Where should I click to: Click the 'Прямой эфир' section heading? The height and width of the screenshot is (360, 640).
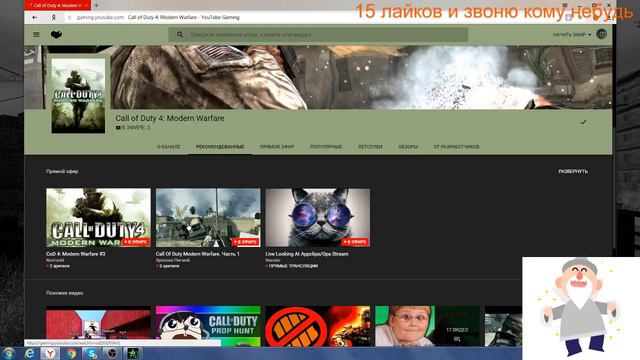[x=62, y=171]
